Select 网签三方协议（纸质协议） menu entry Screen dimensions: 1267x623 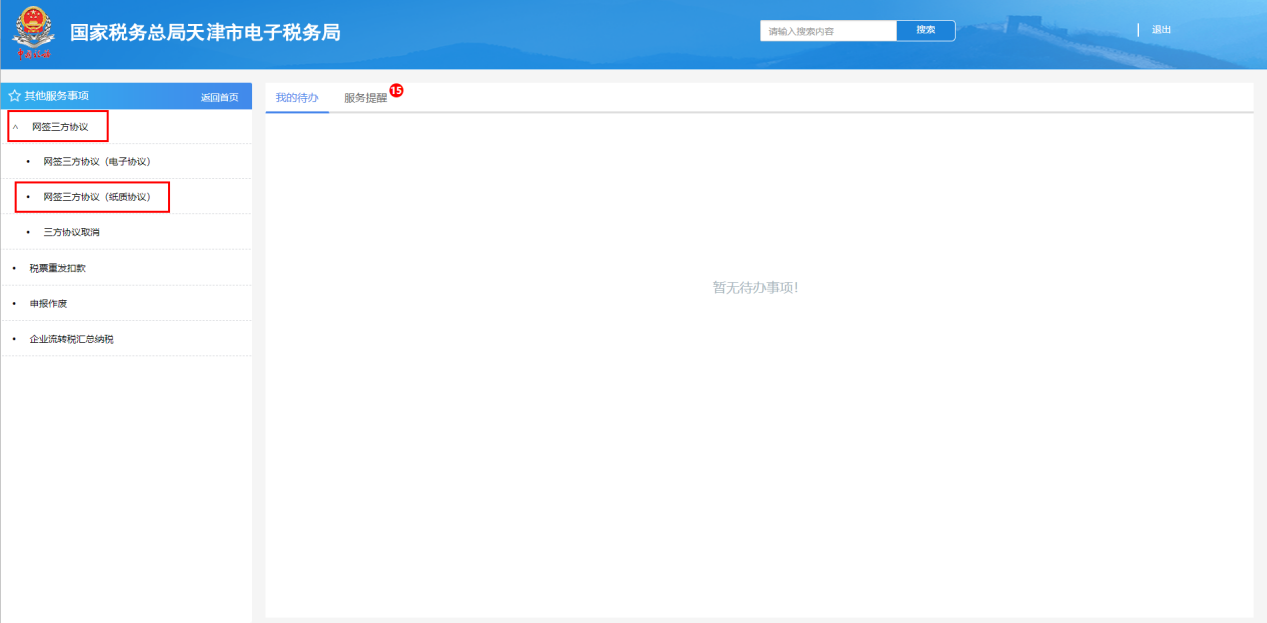point(96,197)
